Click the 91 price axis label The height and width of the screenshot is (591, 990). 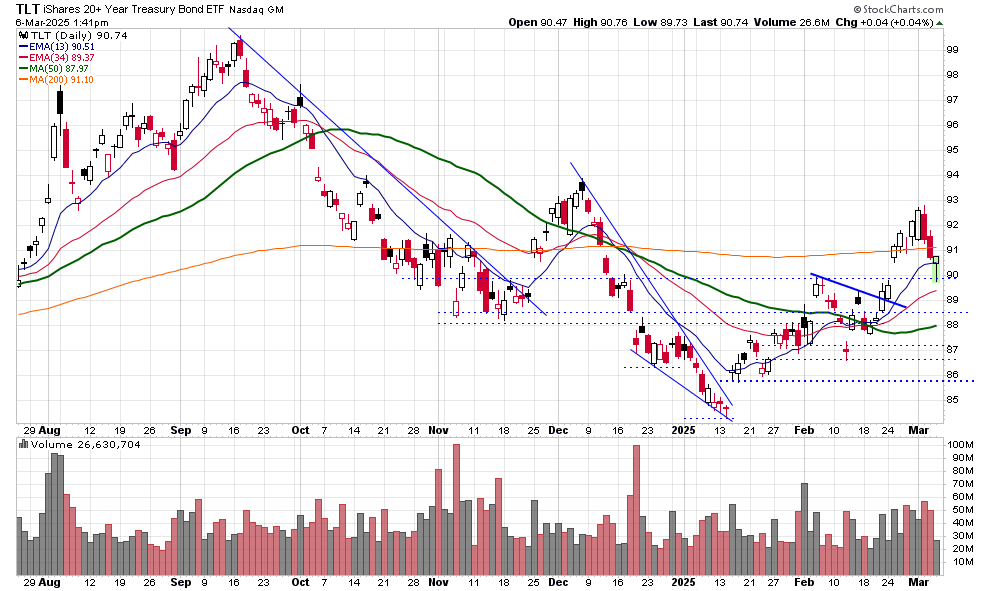pos(952,250)
